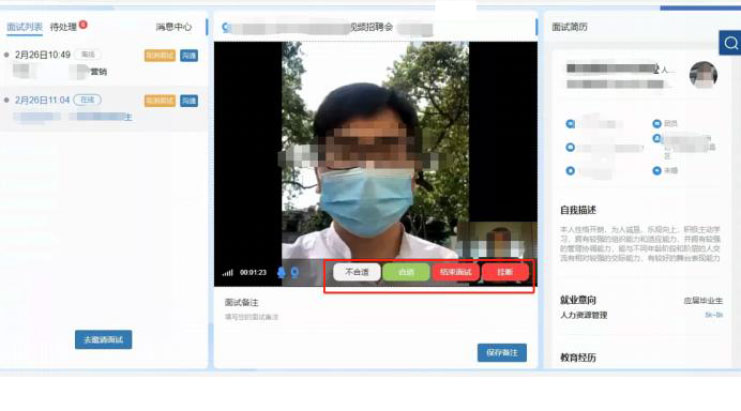
Task: Click the orange button in the 11:04 row
Action: (160, 101)
